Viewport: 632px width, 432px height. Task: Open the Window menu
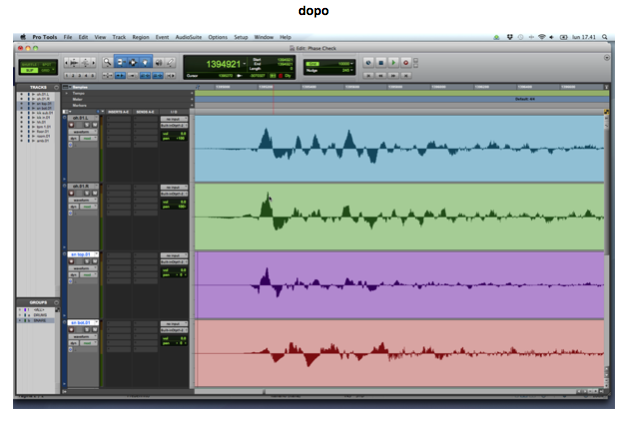(x=264, y=37)
